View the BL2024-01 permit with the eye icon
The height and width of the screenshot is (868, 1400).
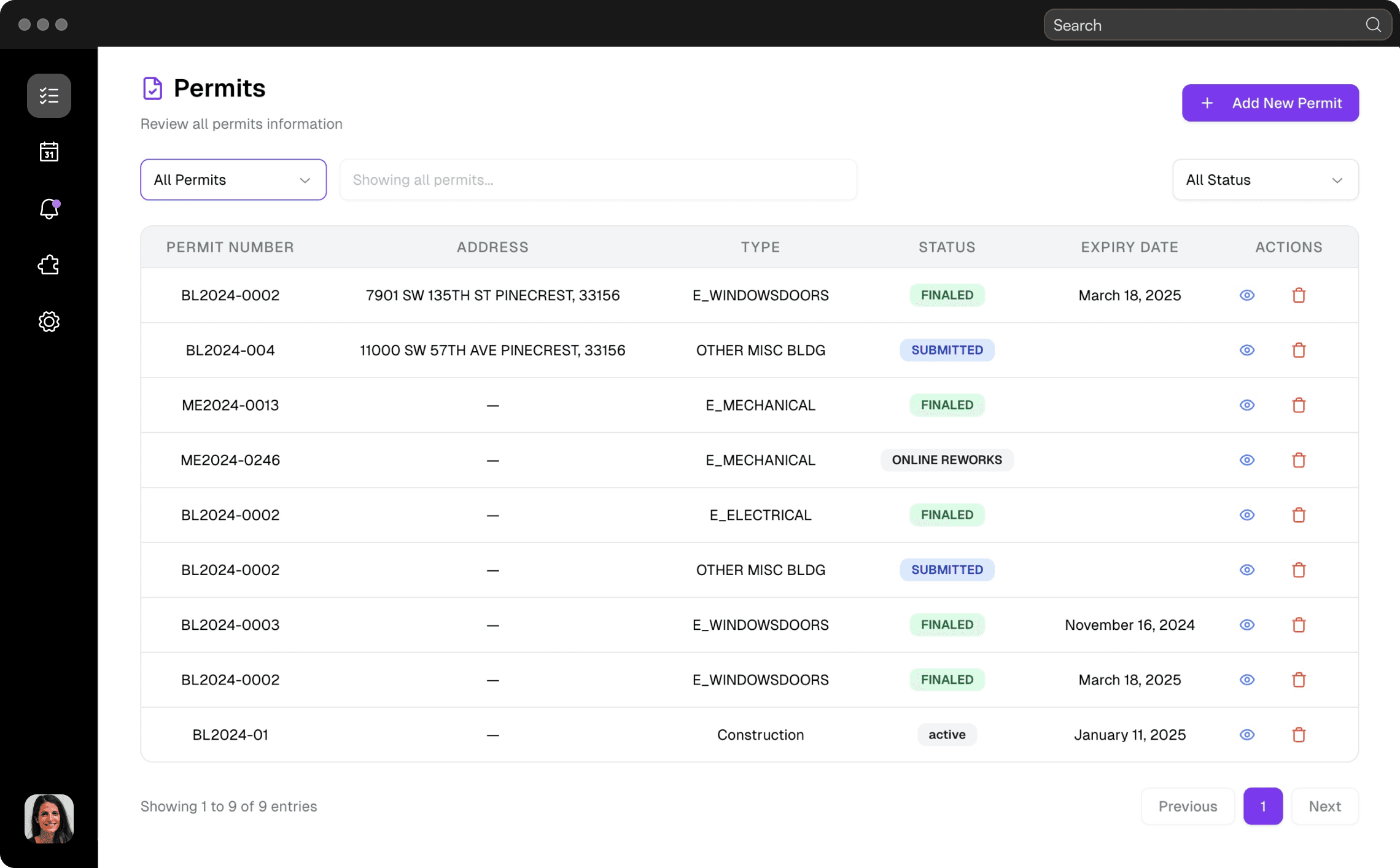click(1246, 734)
